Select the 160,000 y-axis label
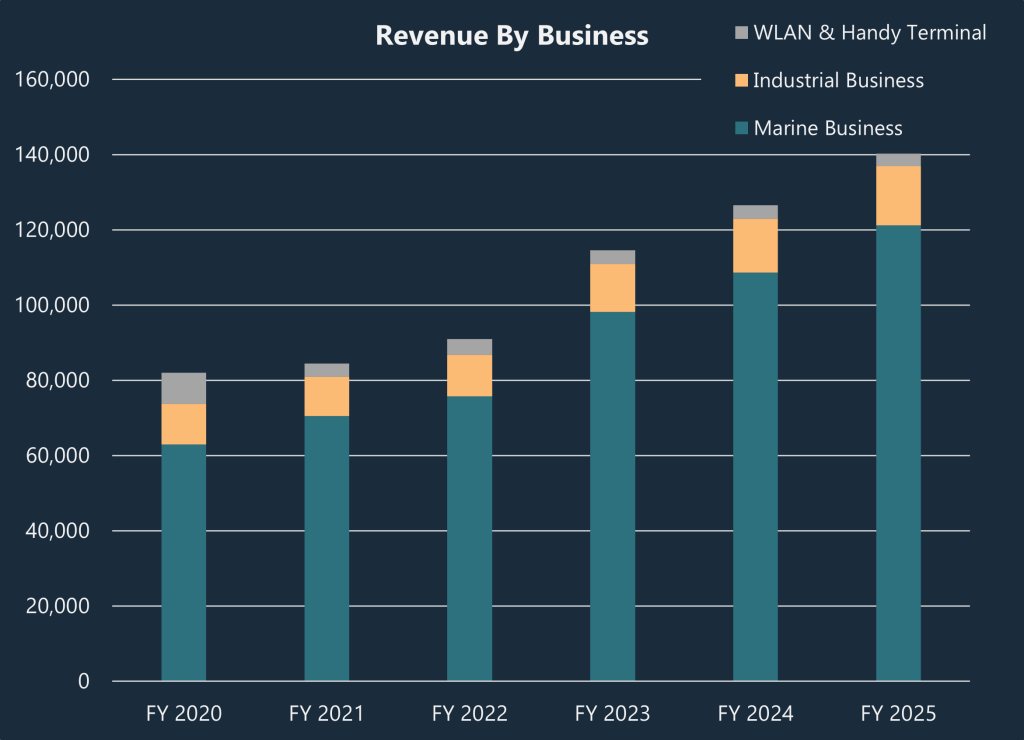The image size is (1024, 740). coord(50,79)
